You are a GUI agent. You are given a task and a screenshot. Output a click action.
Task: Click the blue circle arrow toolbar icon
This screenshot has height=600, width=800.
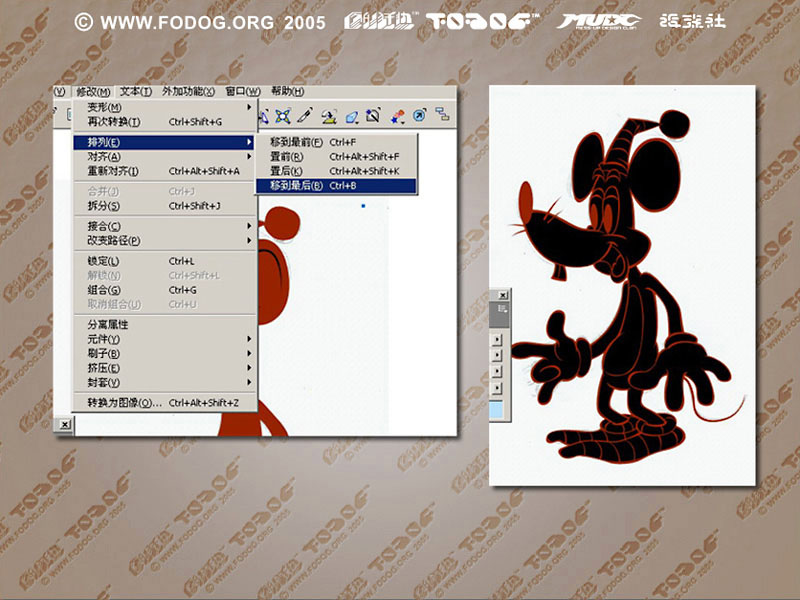coord(419,115)
